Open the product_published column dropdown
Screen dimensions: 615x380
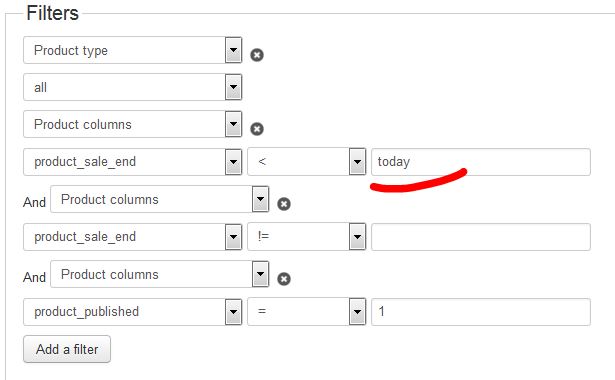[x=133, y=312]
